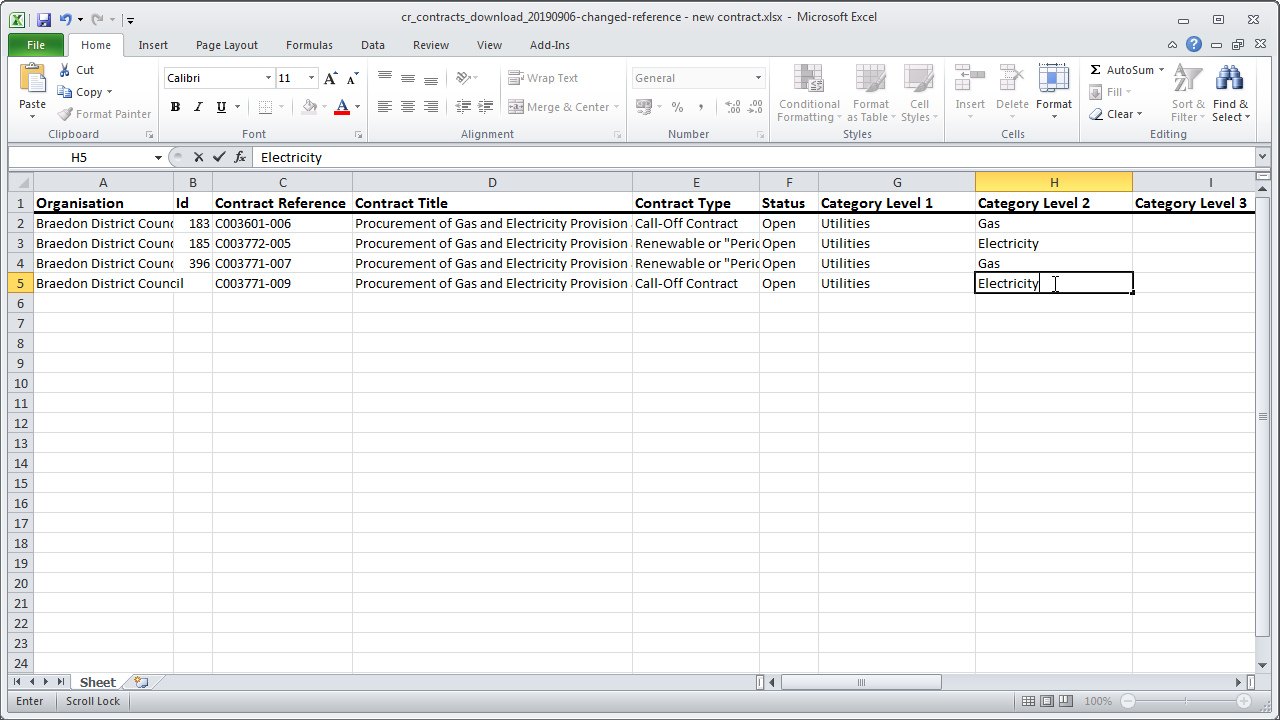Toggle Bold formatting

point(175,107)
